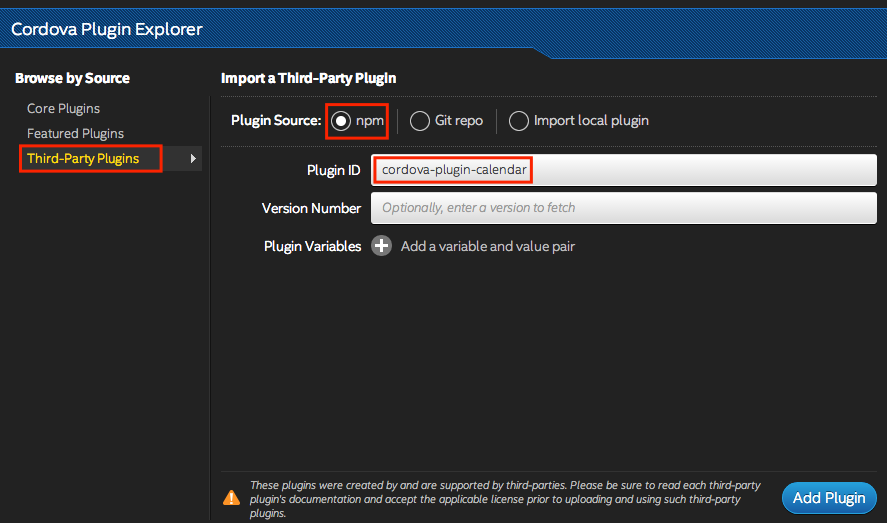Click the Cordova Plugin Explorer title
The image size is (887, 523).
click(x=107, y=29)
